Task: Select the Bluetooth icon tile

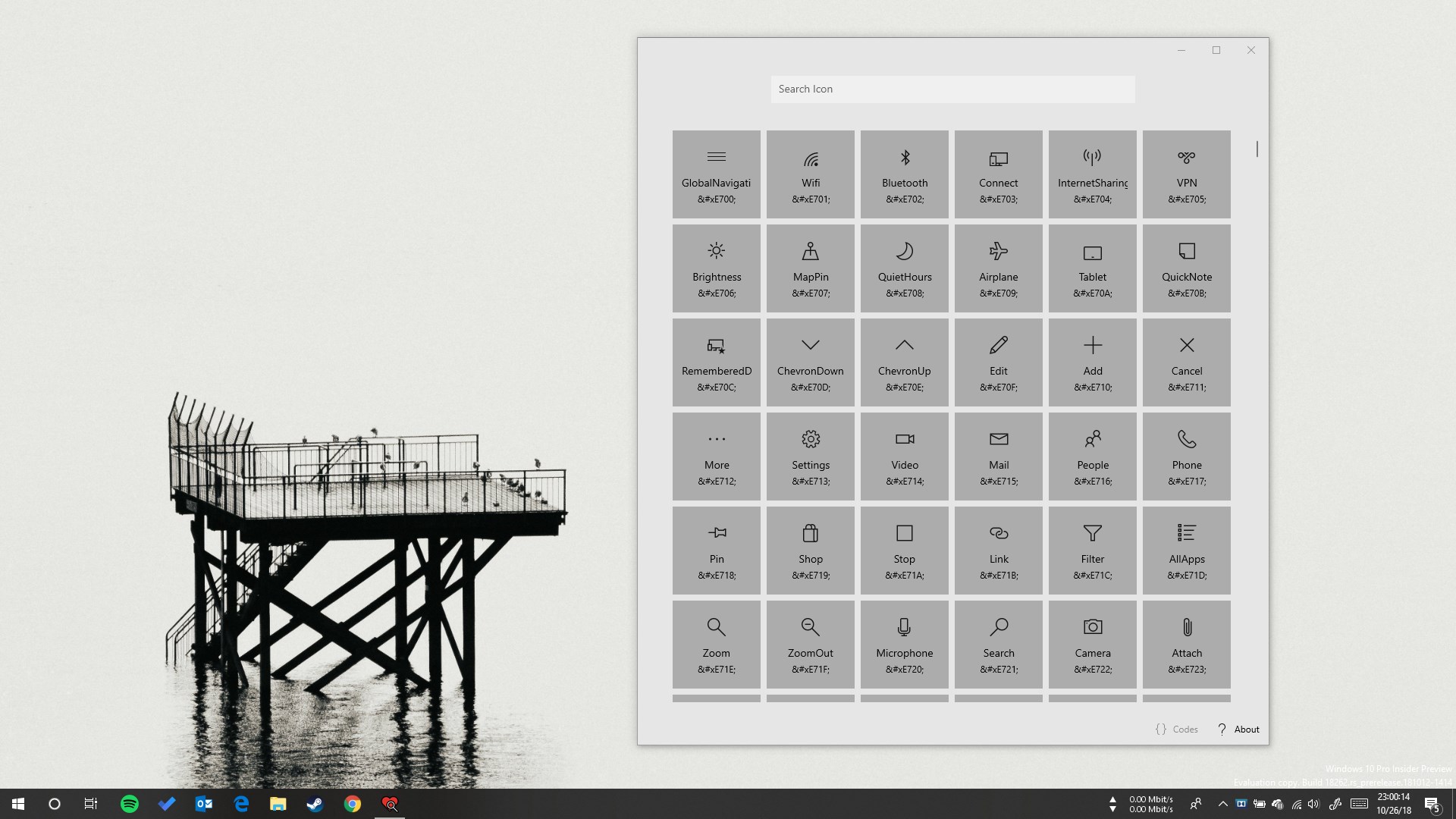Action: [x=904, y=174]
